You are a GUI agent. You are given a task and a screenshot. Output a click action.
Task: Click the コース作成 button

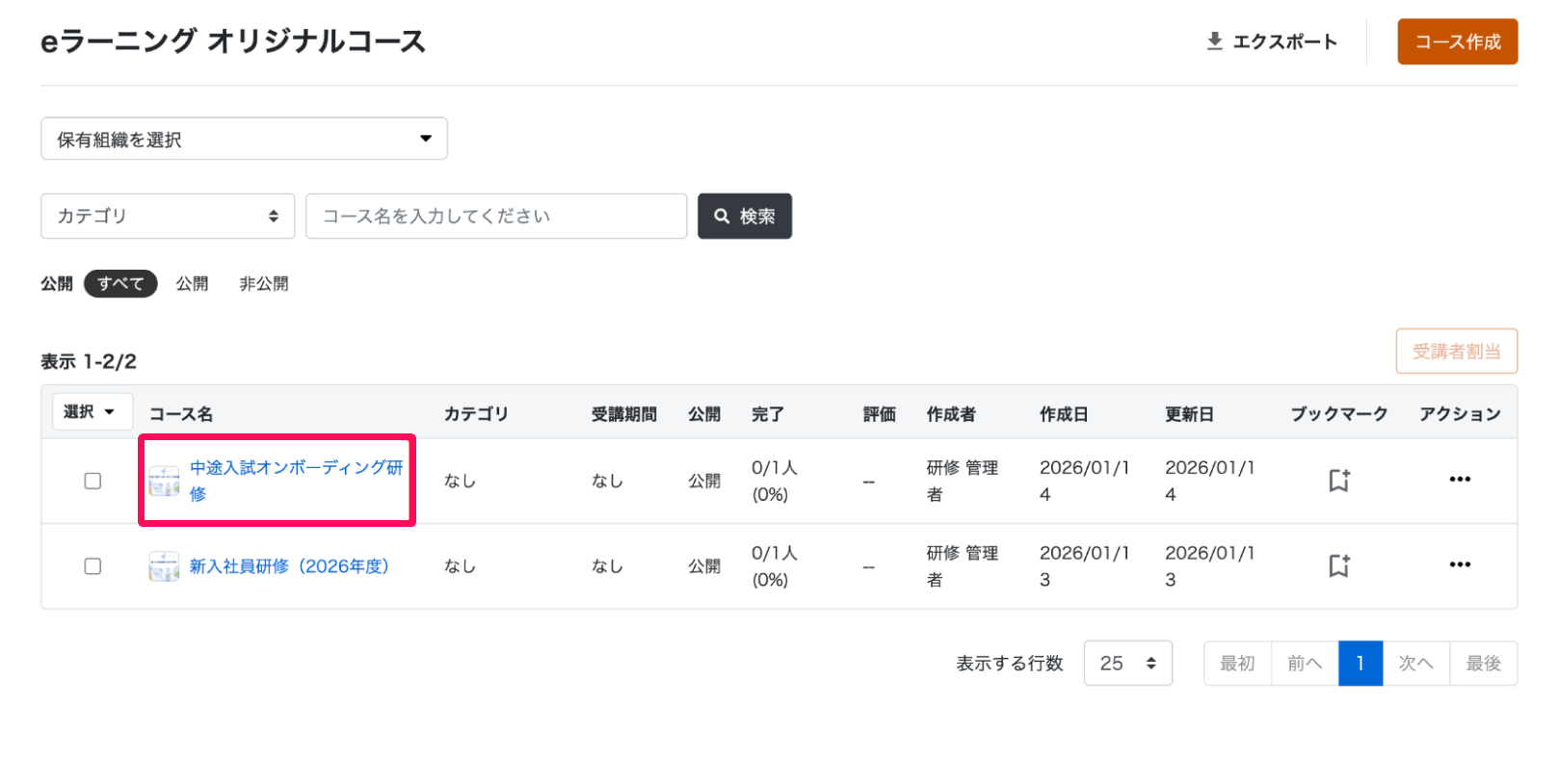tap(1457, 41)
